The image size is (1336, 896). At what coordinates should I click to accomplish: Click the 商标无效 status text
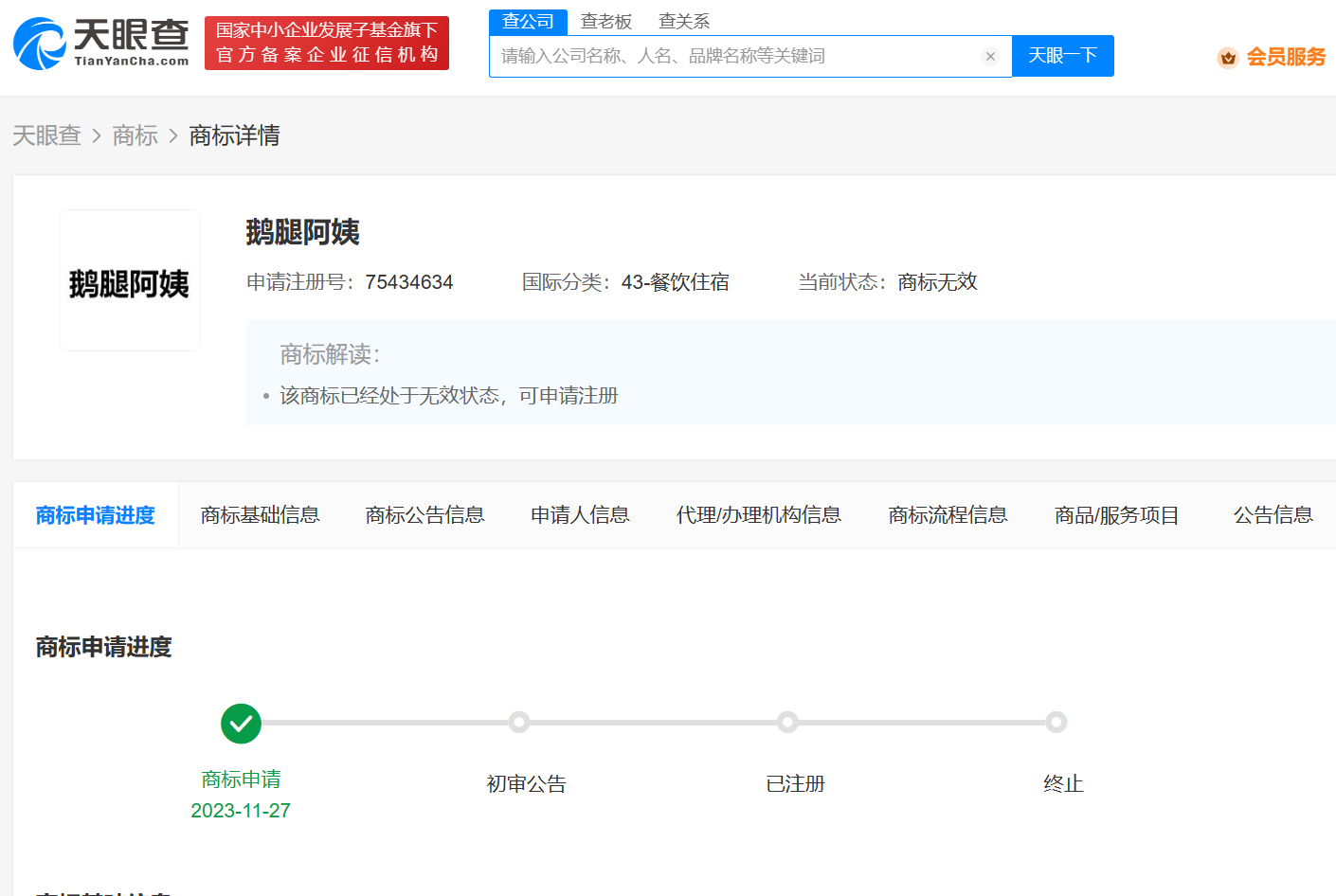coord(937,282)
